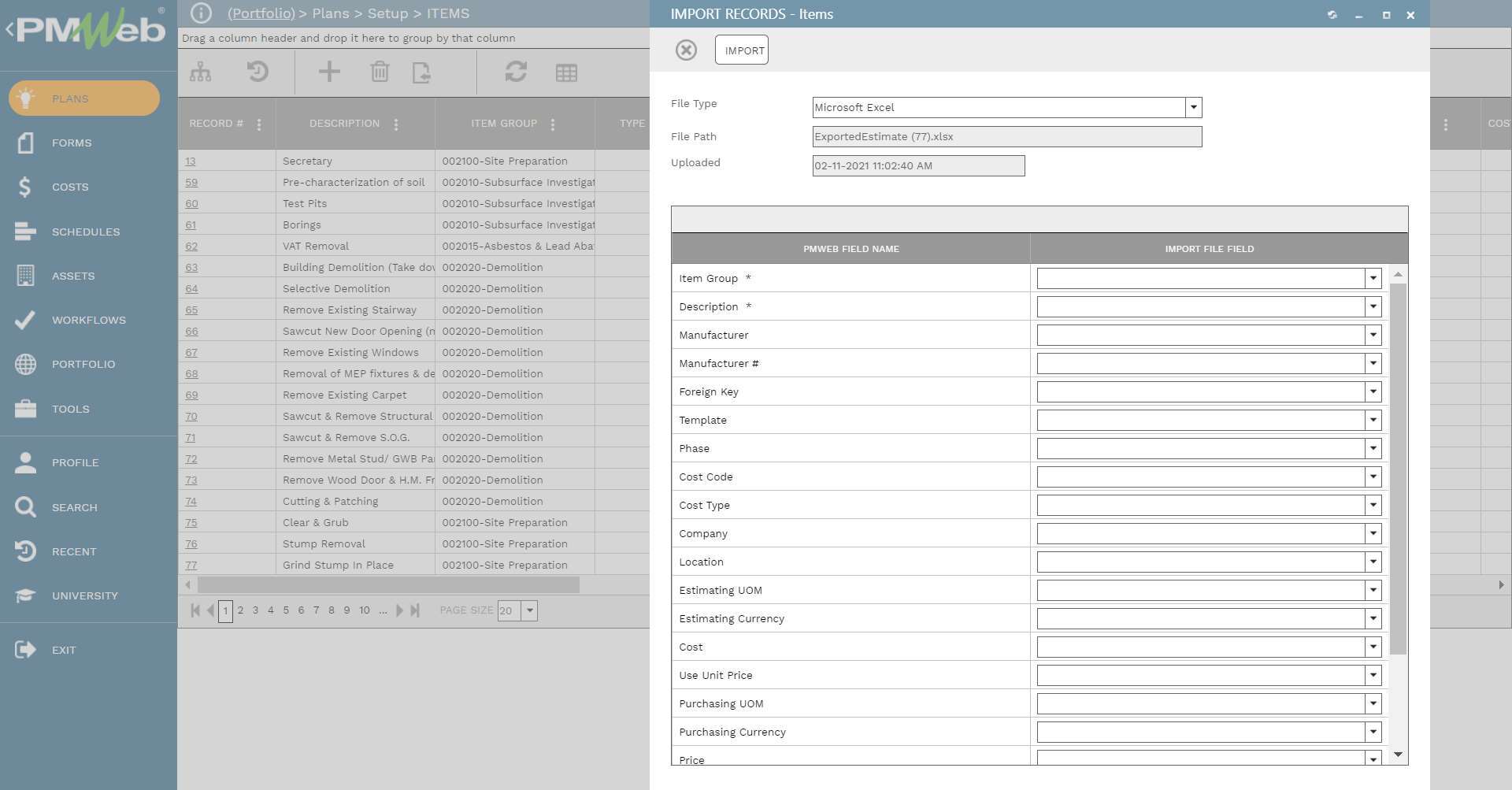This screenshot has height=790, width=1512.
Task: Click the IMPORT button
Action: click(x=741, y=50)
